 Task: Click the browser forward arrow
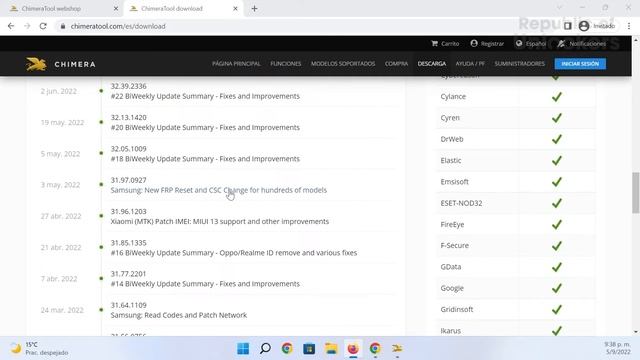coord(27,26)
